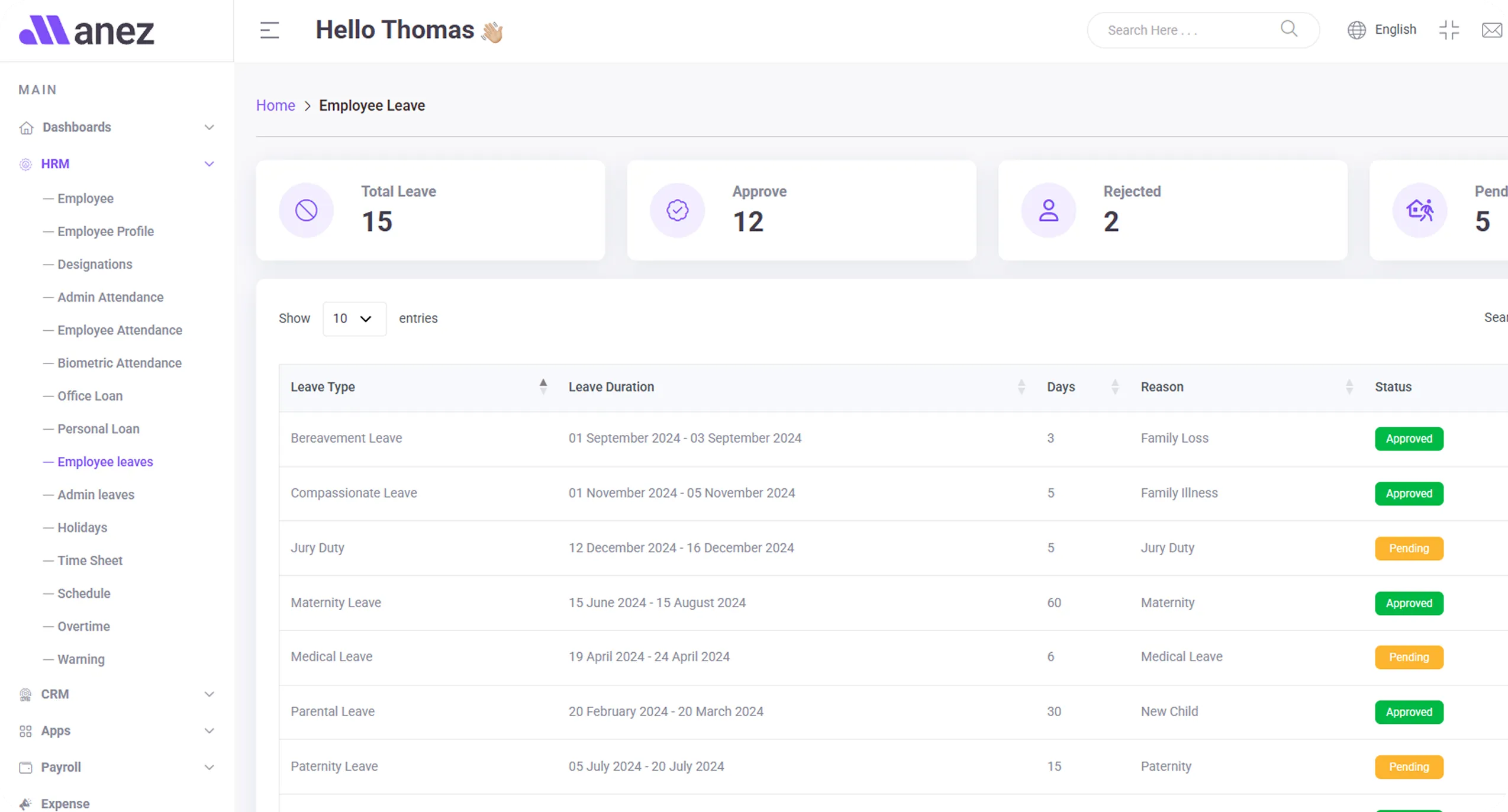Image resolution: width=1508 pixels, height=812 pixels.
Task: Click the Dashboards home icon
Action: pyautogui.click(x=26, y=128)
